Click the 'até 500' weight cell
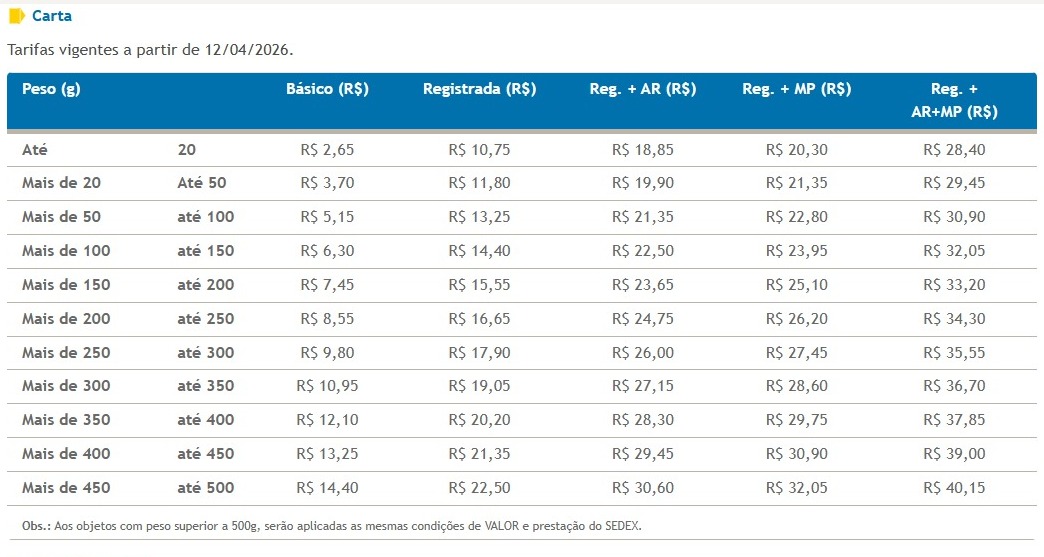This screenshot has width=1044, height=557. [x=206, y=488]
